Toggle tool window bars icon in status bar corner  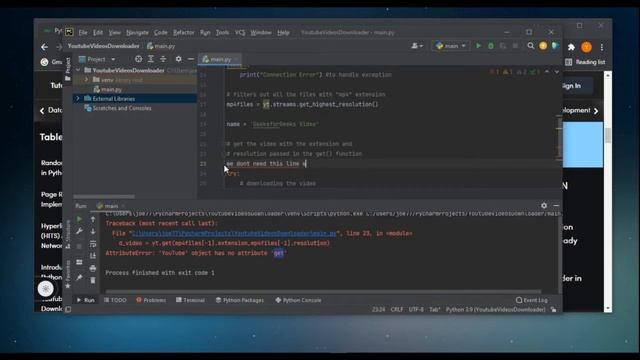pos(68,309)
